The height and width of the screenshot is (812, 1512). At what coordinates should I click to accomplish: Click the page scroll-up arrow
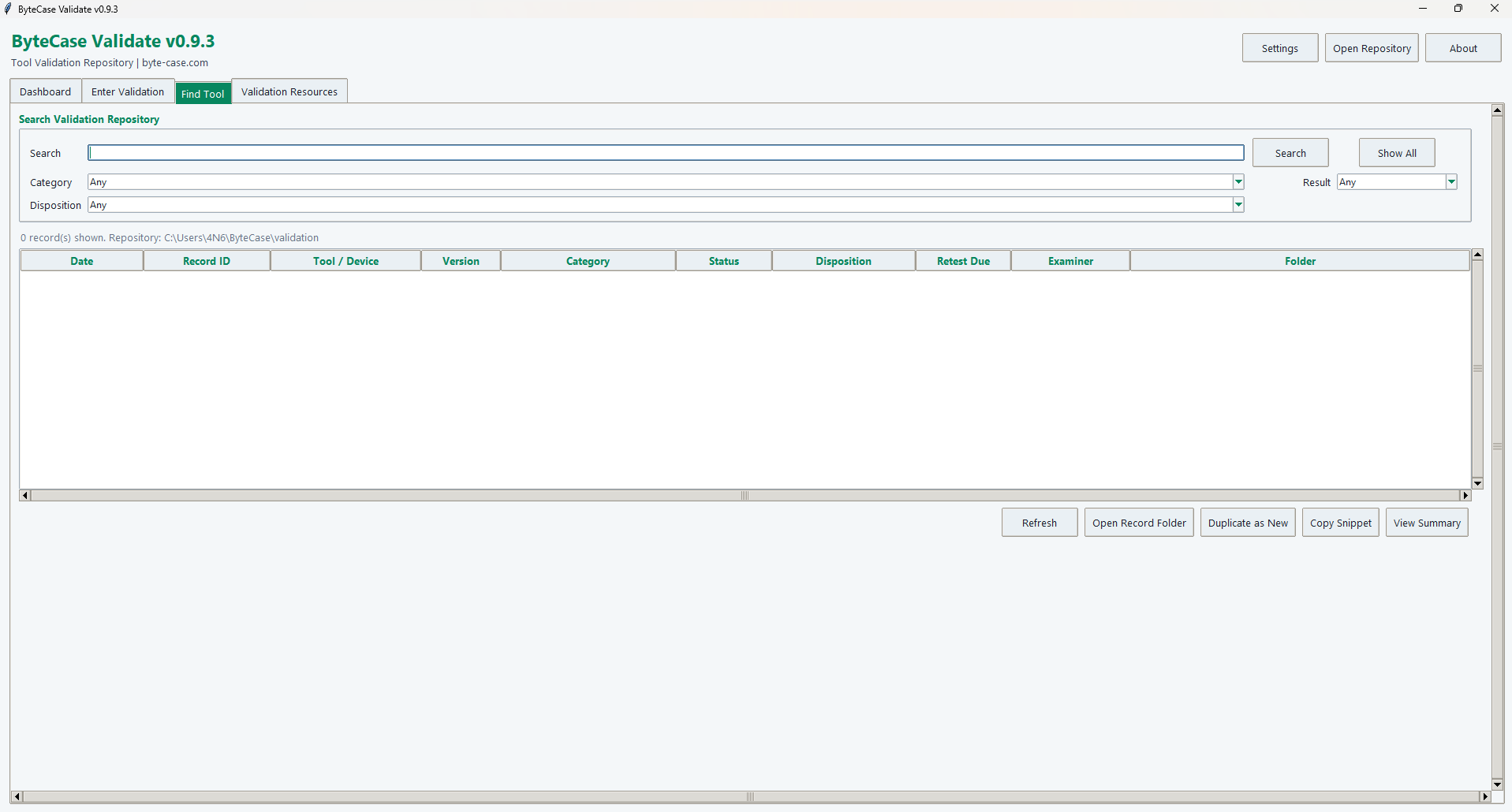pyautogui.click(x=1498, y=110)
